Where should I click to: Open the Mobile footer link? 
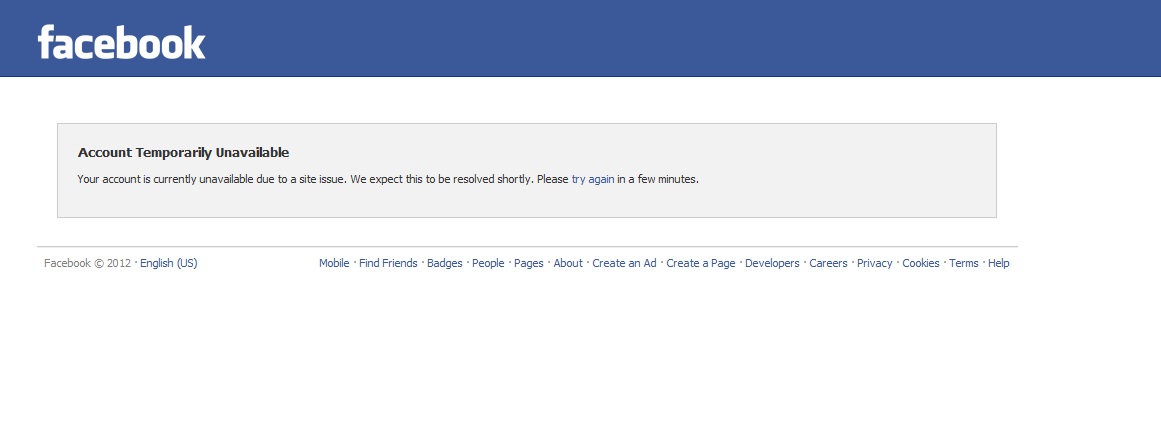334,264
